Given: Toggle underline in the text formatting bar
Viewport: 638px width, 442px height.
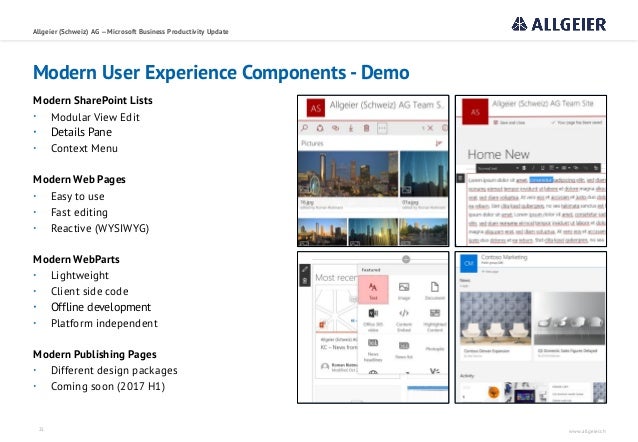Looking at the screenshot, I should click(x=542, y=168).
